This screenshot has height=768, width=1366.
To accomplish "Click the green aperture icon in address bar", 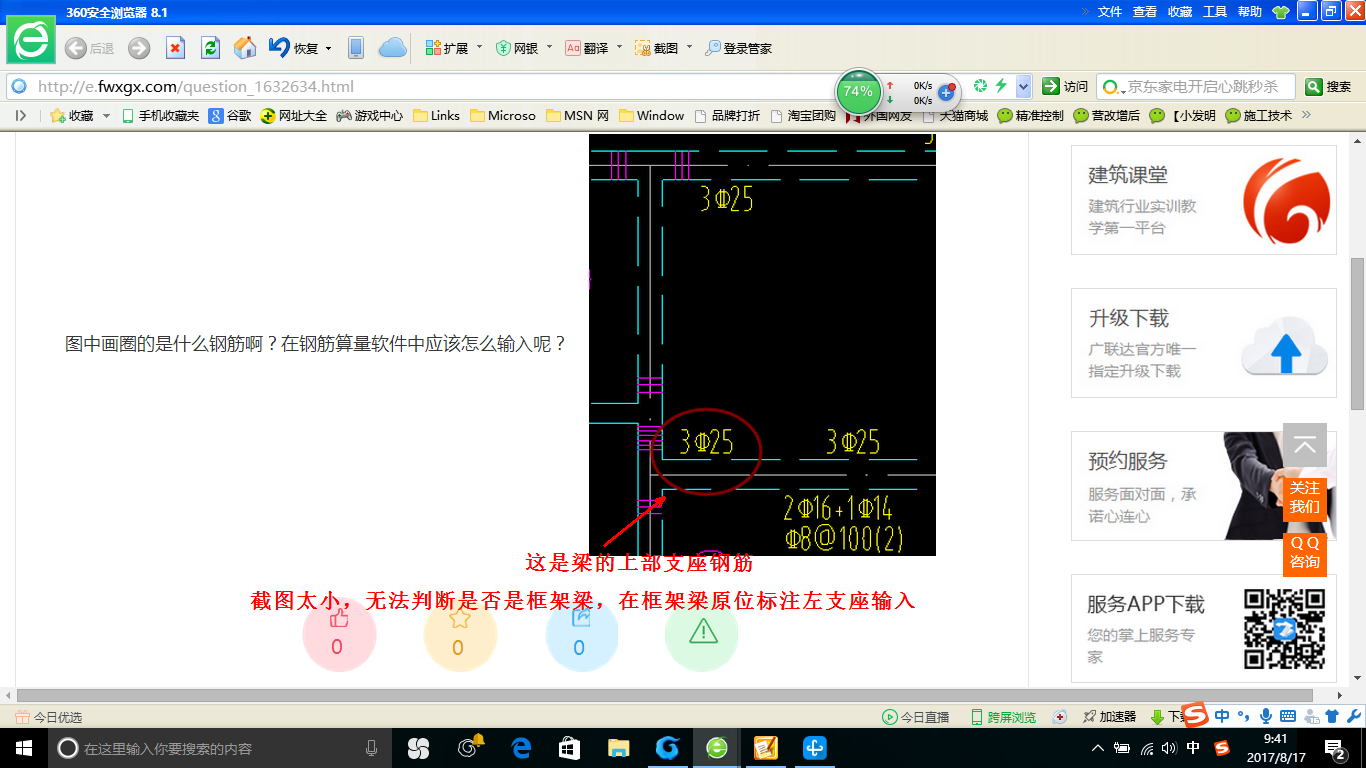I will 981,86.
